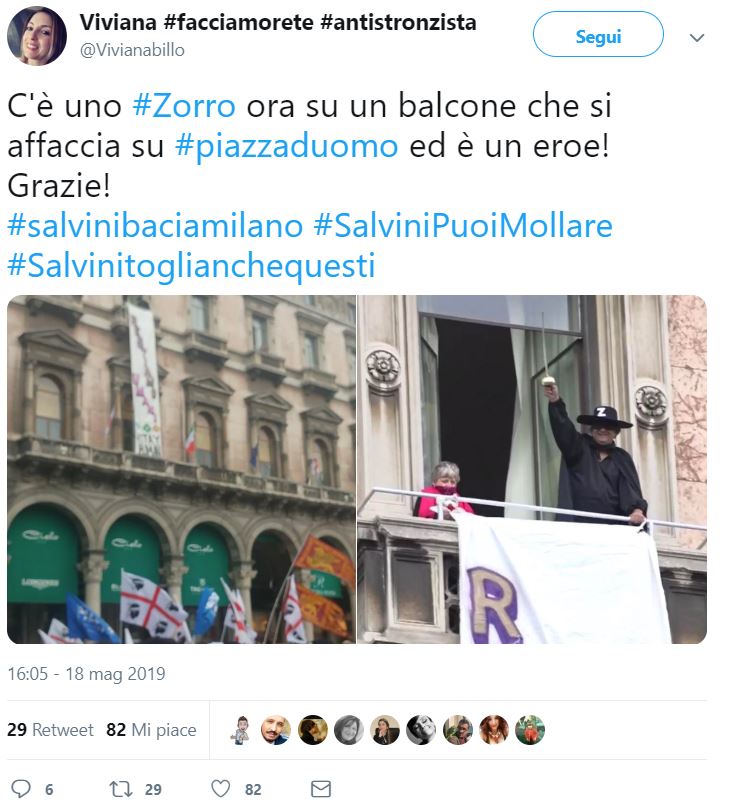This screenshot has height=805, width=735.
Task: Open the left photo of building with flags
Action: [181, 469]
